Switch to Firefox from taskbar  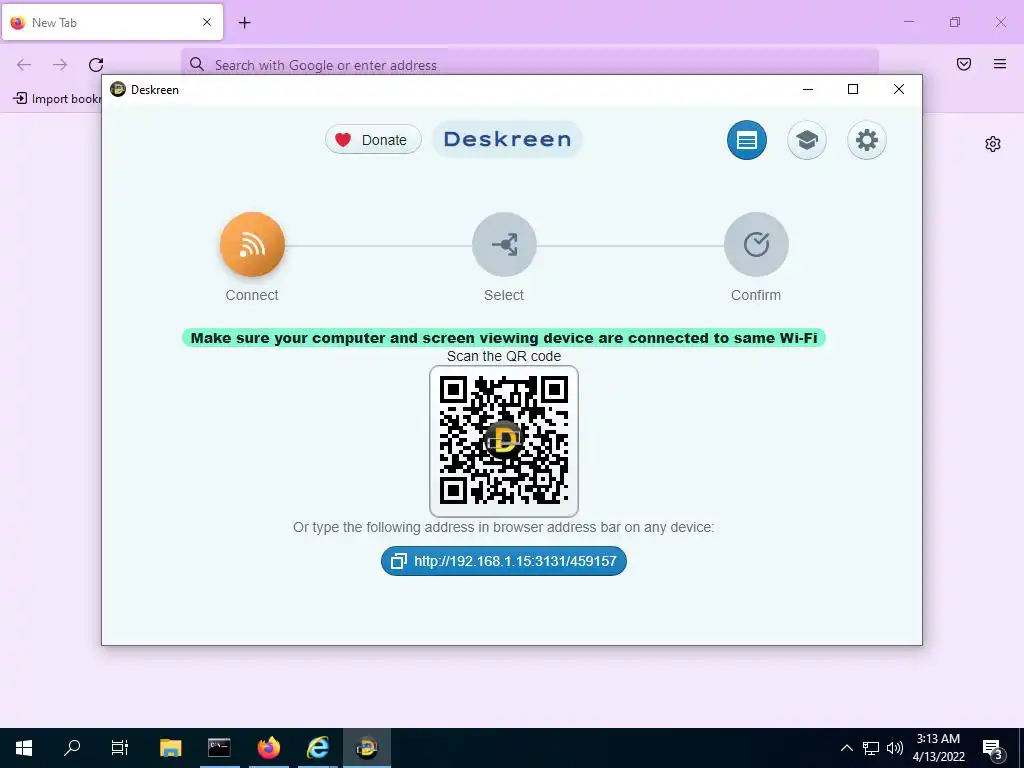[x=268, y=748]
